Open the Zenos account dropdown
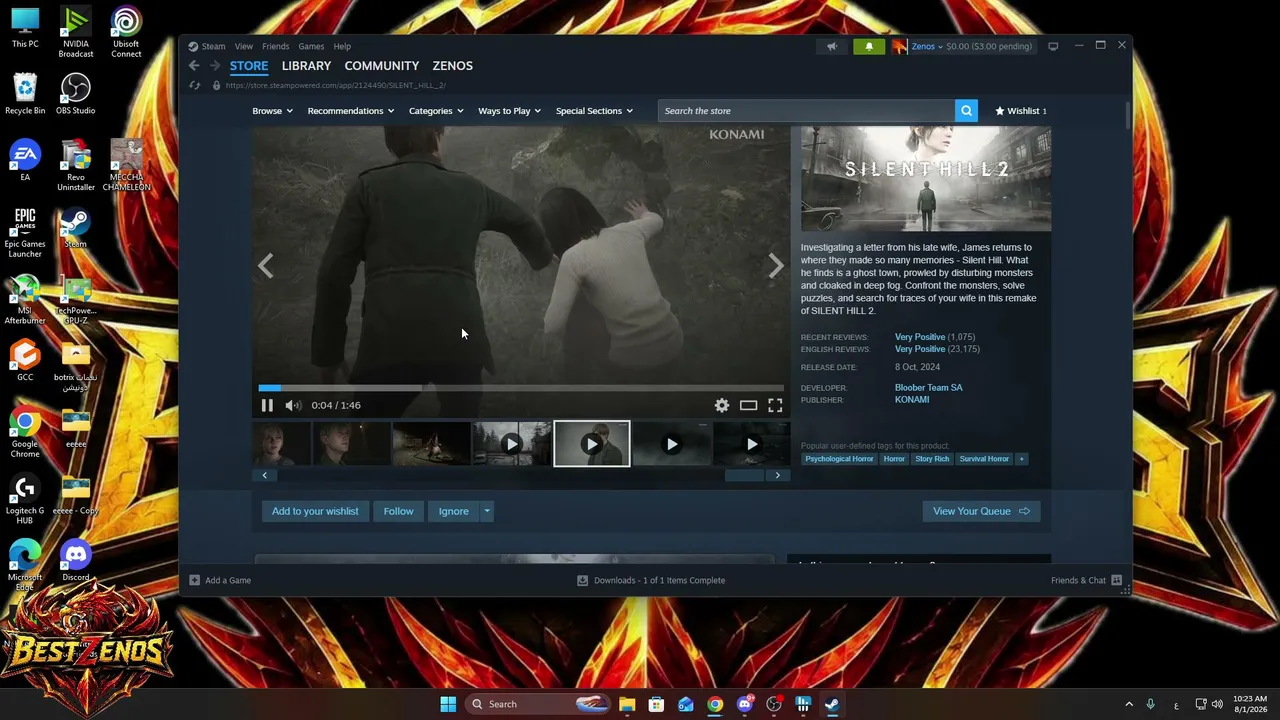This screenshot has height=720, width=1280. [x=927, y=46]
